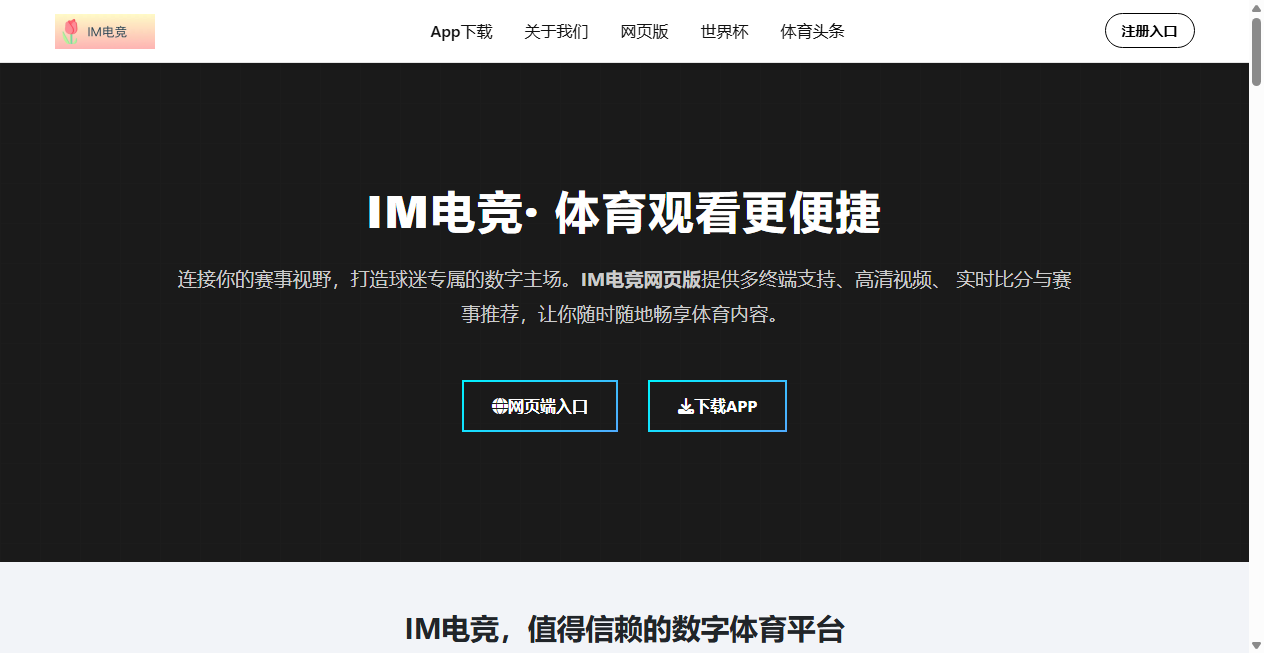This screenshot has width=1264, height=653.
Task: Click the page scrollbar thumb
Action: pyautogui.click(x=1257, y=52)
